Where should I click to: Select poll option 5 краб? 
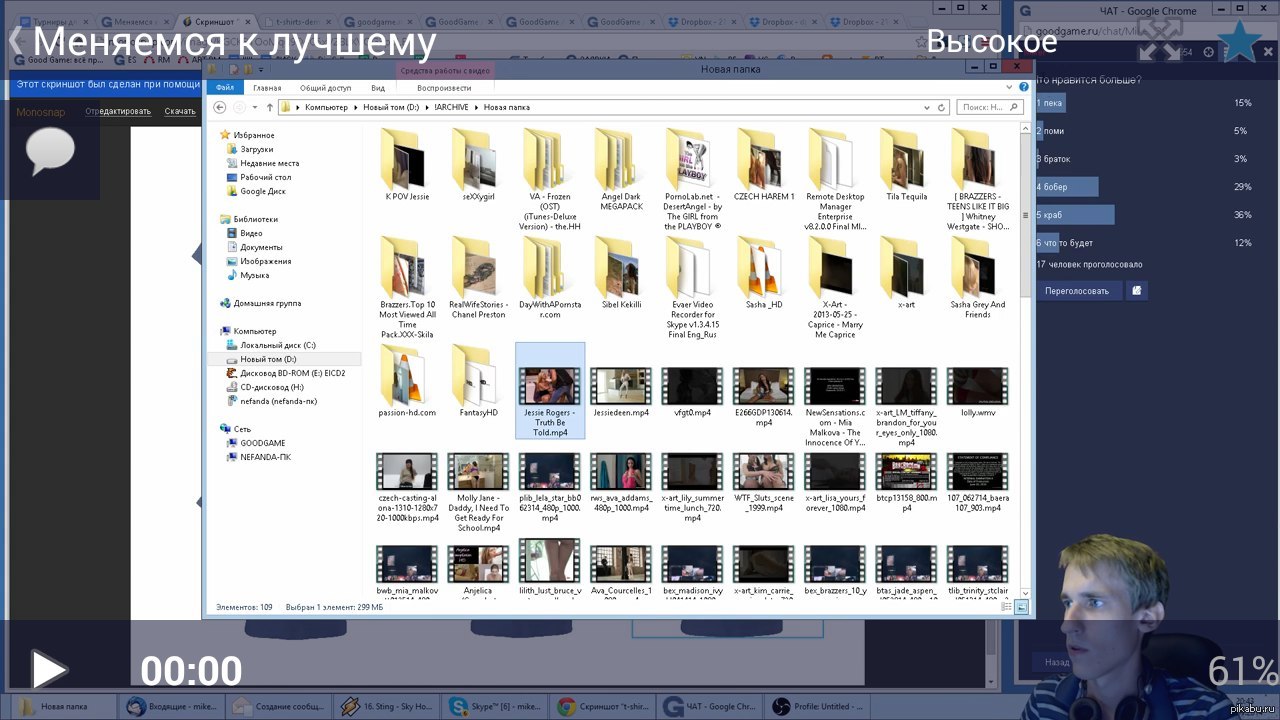click(x=1075, y=215)
